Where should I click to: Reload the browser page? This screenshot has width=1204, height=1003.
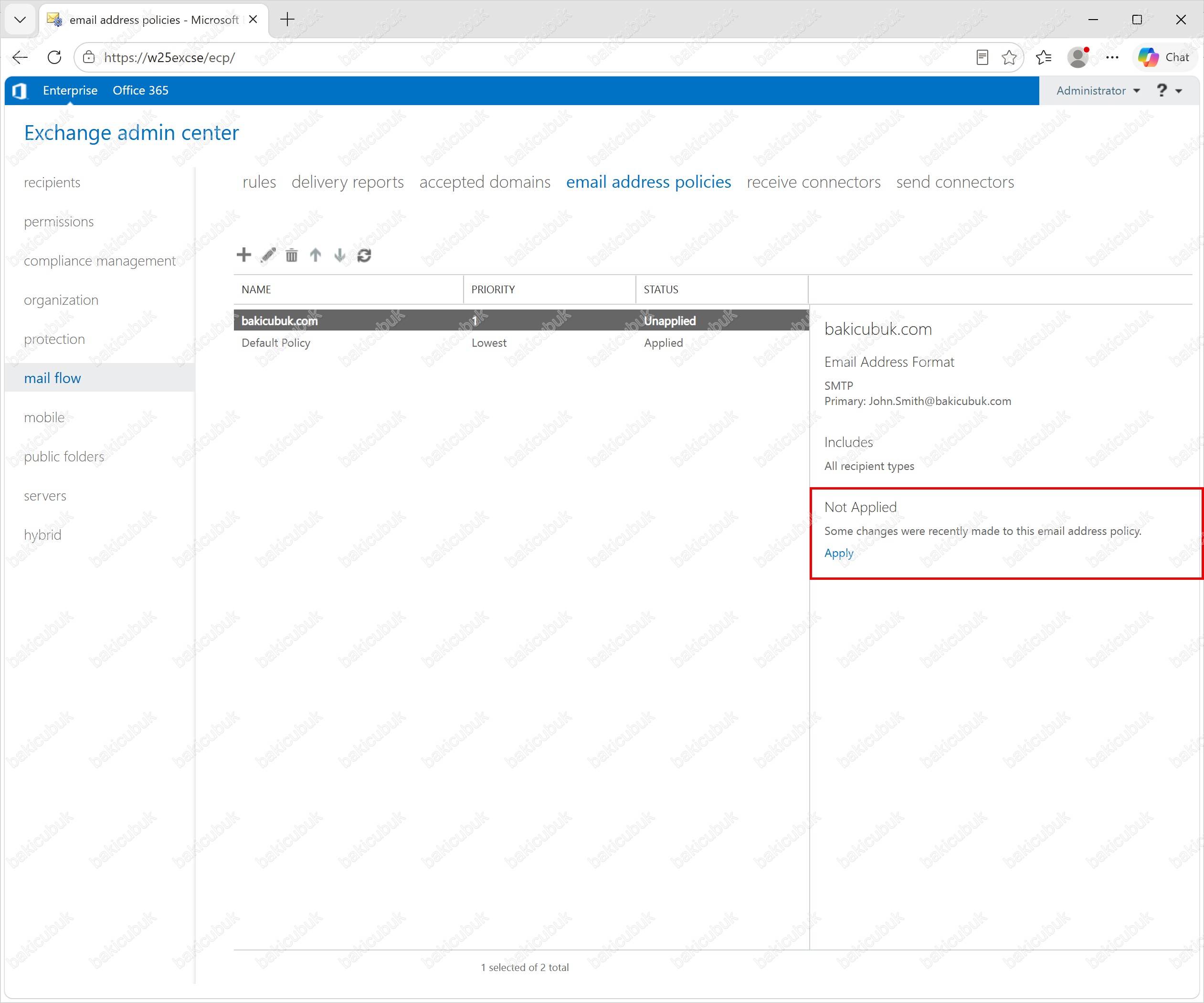54,57
